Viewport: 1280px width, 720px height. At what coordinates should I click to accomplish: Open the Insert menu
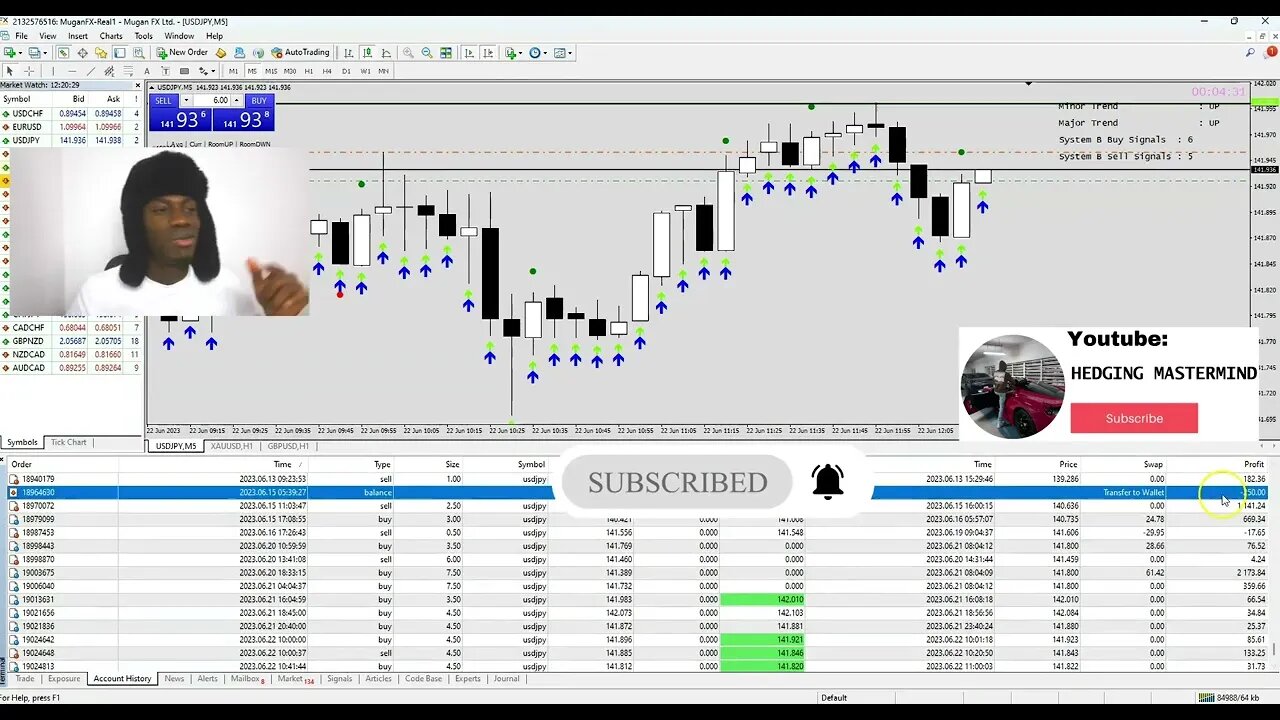78,36
